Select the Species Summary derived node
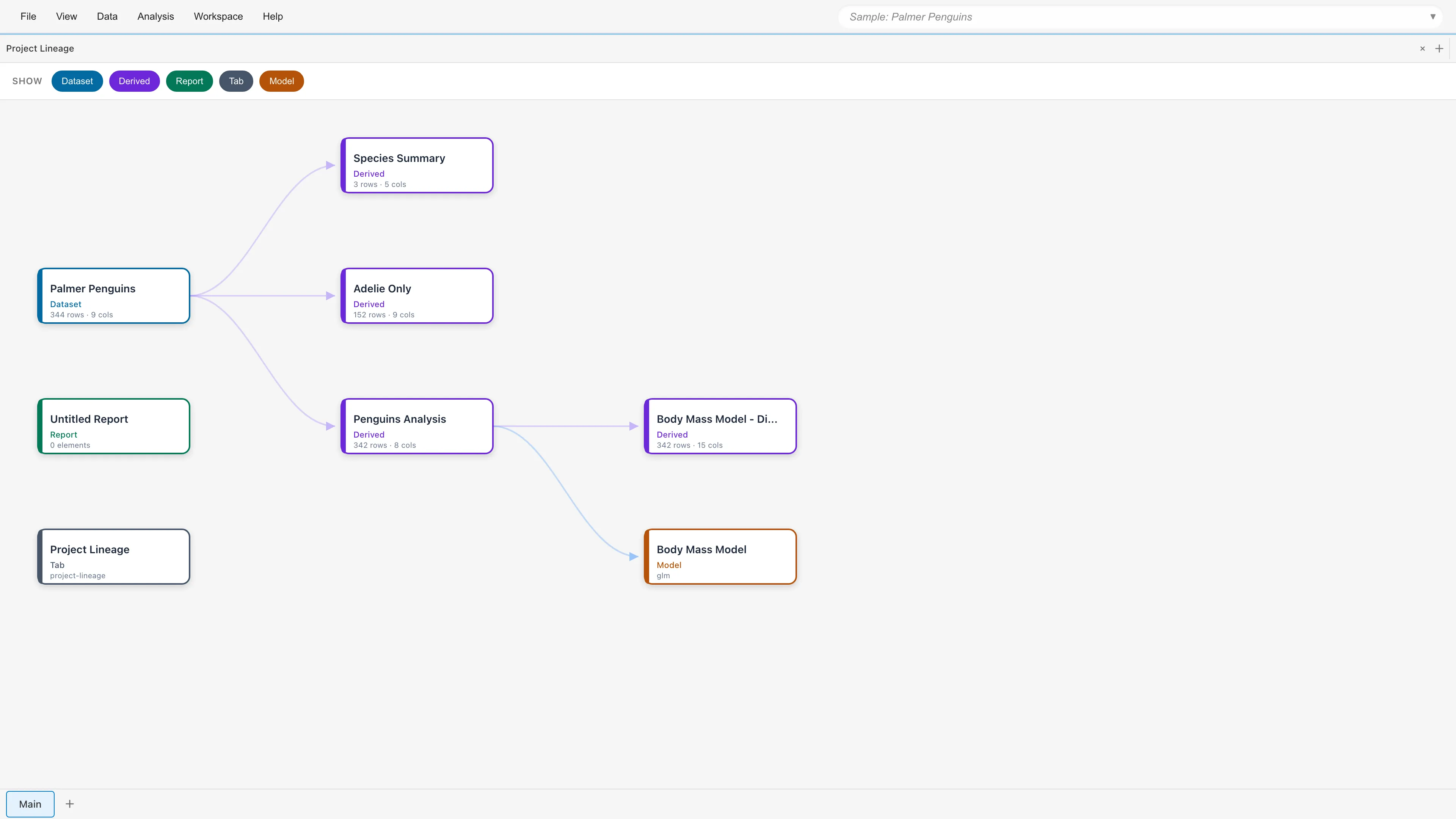 pos(417,166)
